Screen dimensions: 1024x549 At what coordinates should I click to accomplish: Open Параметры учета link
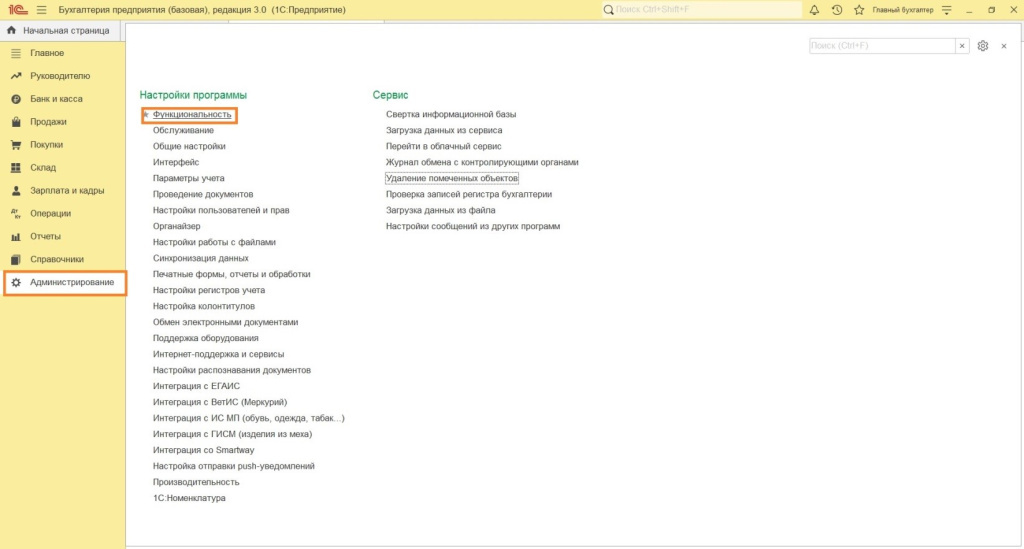coord(188,178)
